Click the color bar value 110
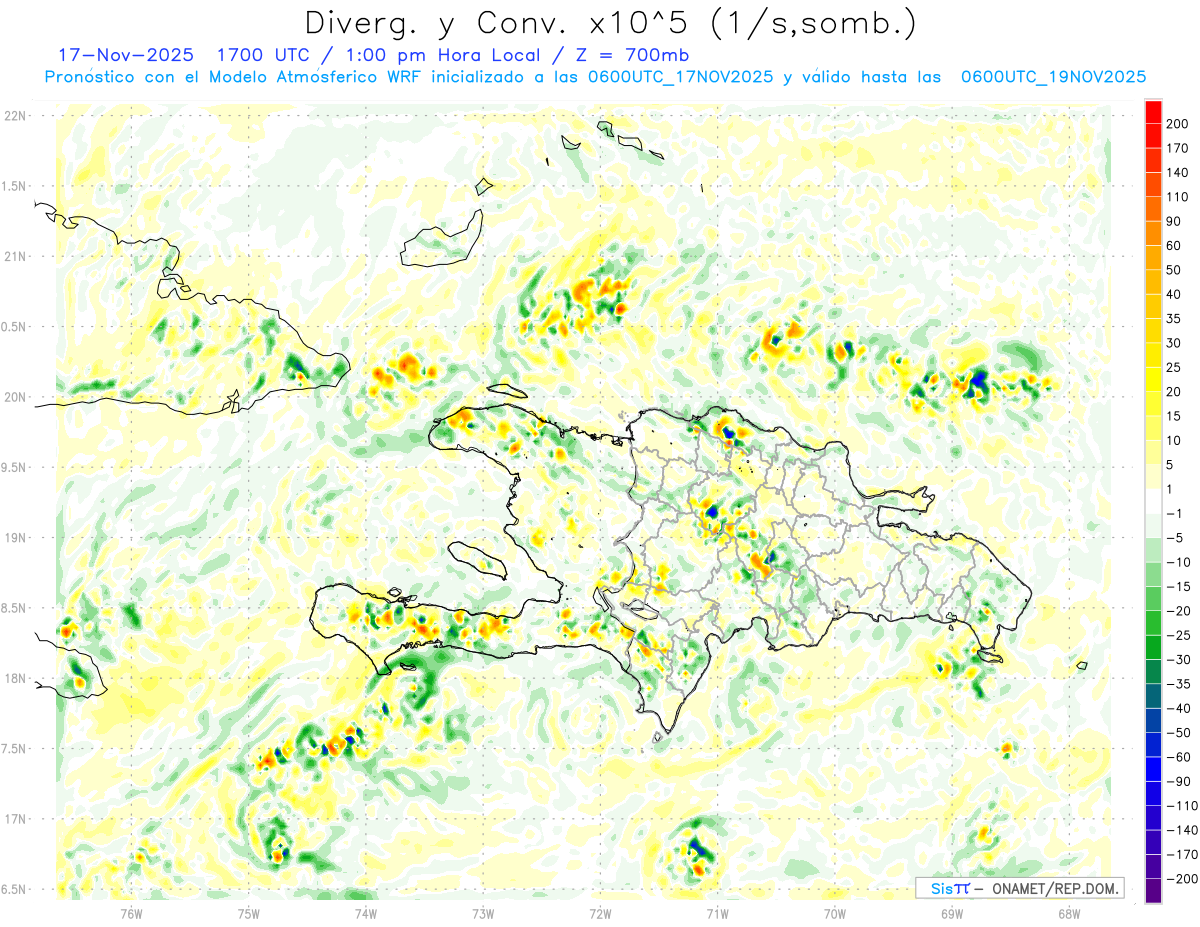Screen dimensions: 1200x927 click(x=1179, y=197)
